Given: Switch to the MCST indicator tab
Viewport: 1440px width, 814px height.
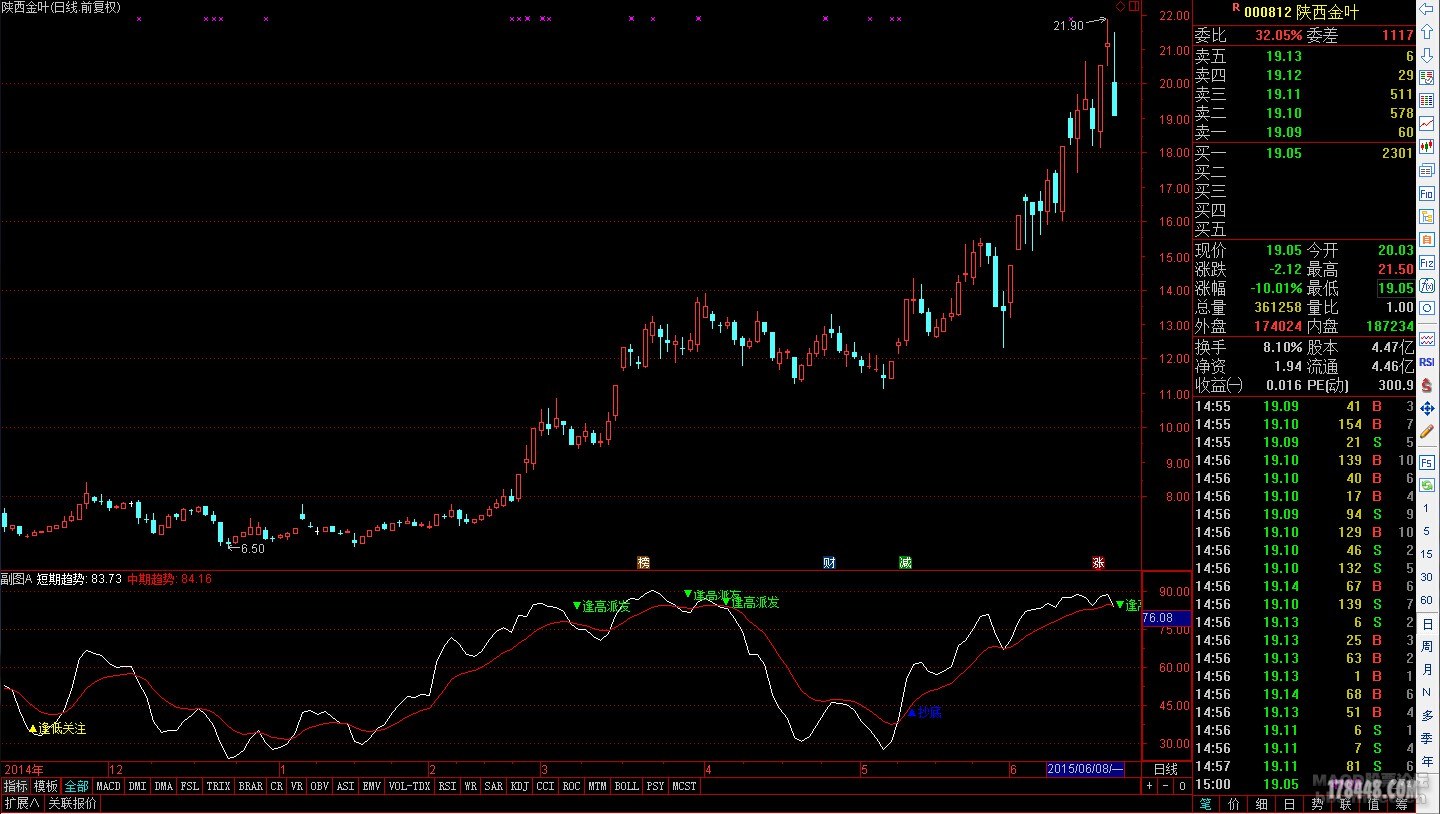Looking at the screenshot, I should 684,786.
